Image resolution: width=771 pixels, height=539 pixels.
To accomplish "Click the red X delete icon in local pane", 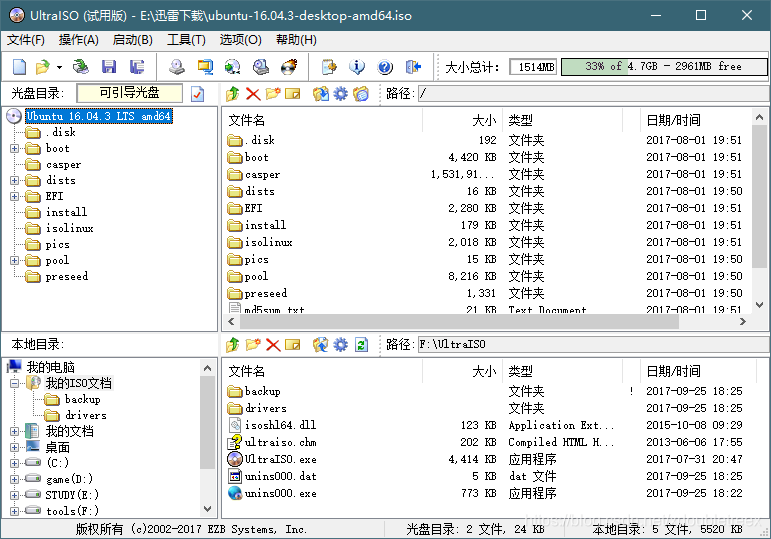I will 273,345.
